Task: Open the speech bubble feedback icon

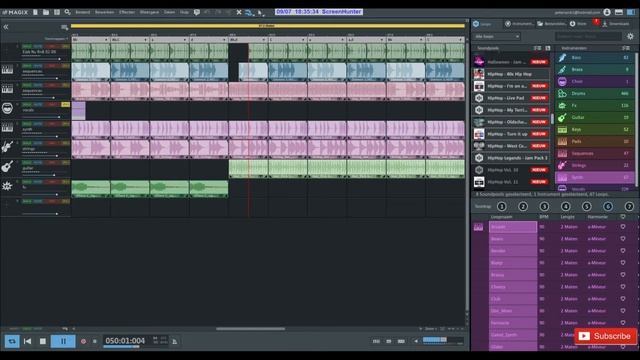Action: 197,12
